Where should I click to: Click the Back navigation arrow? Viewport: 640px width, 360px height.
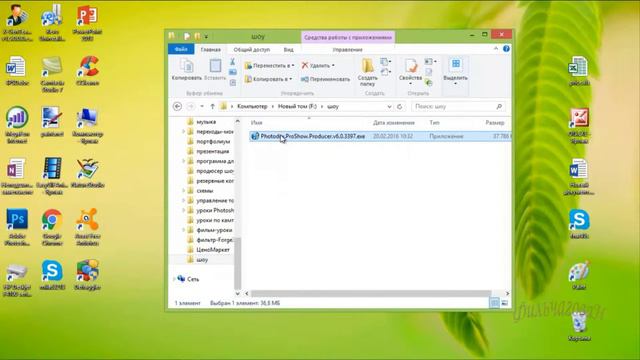(x=178, y=107)
